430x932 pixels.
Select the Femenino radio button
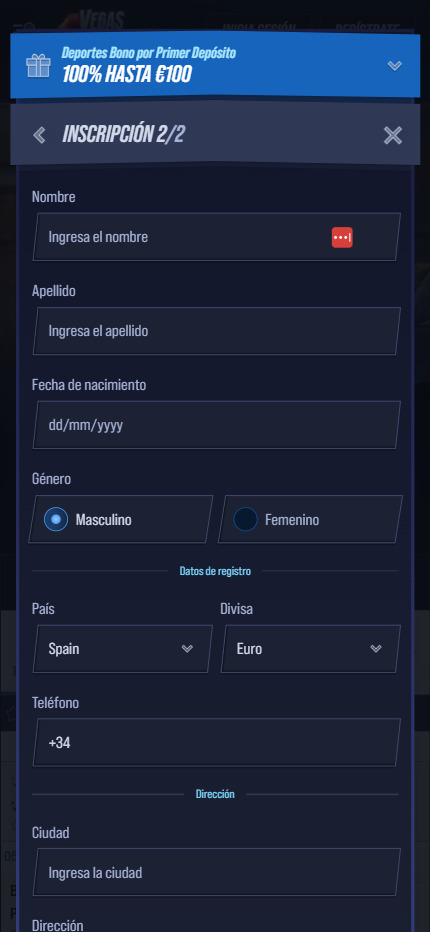[245, 519]
